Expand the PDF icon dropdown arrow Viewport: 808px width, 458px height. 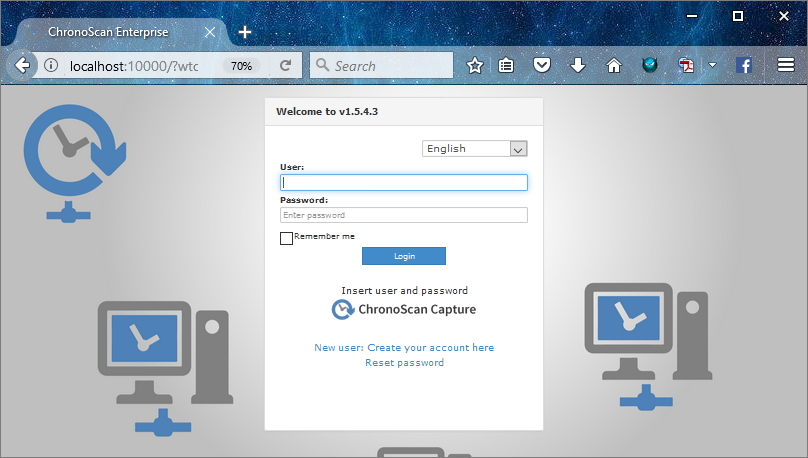[713, 65]
